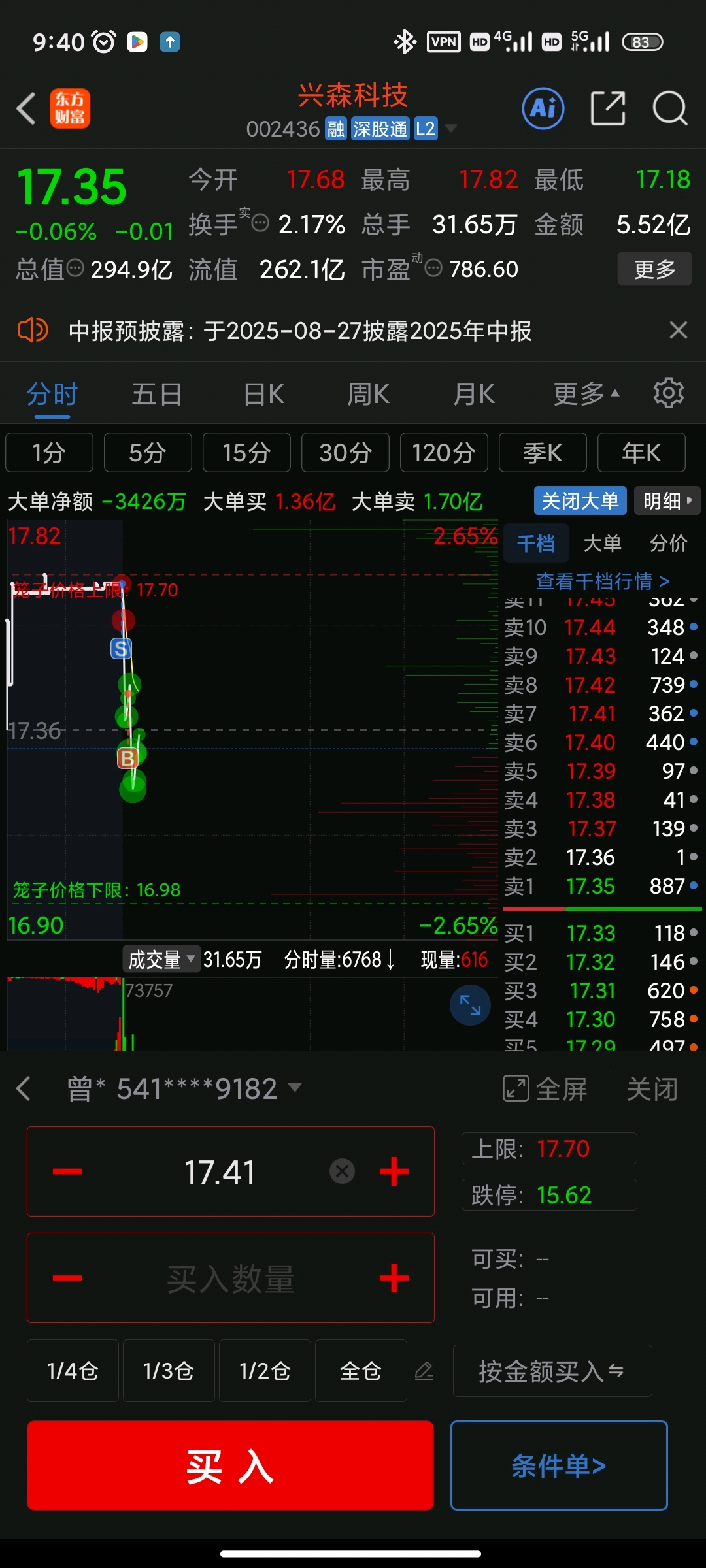Go back using top-left arrow

26,108
